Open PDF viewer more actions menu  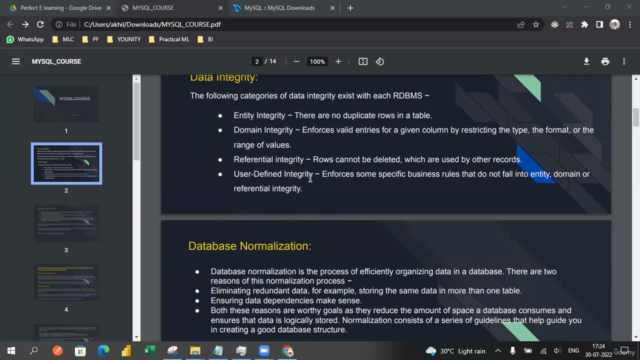click(624, 62)
